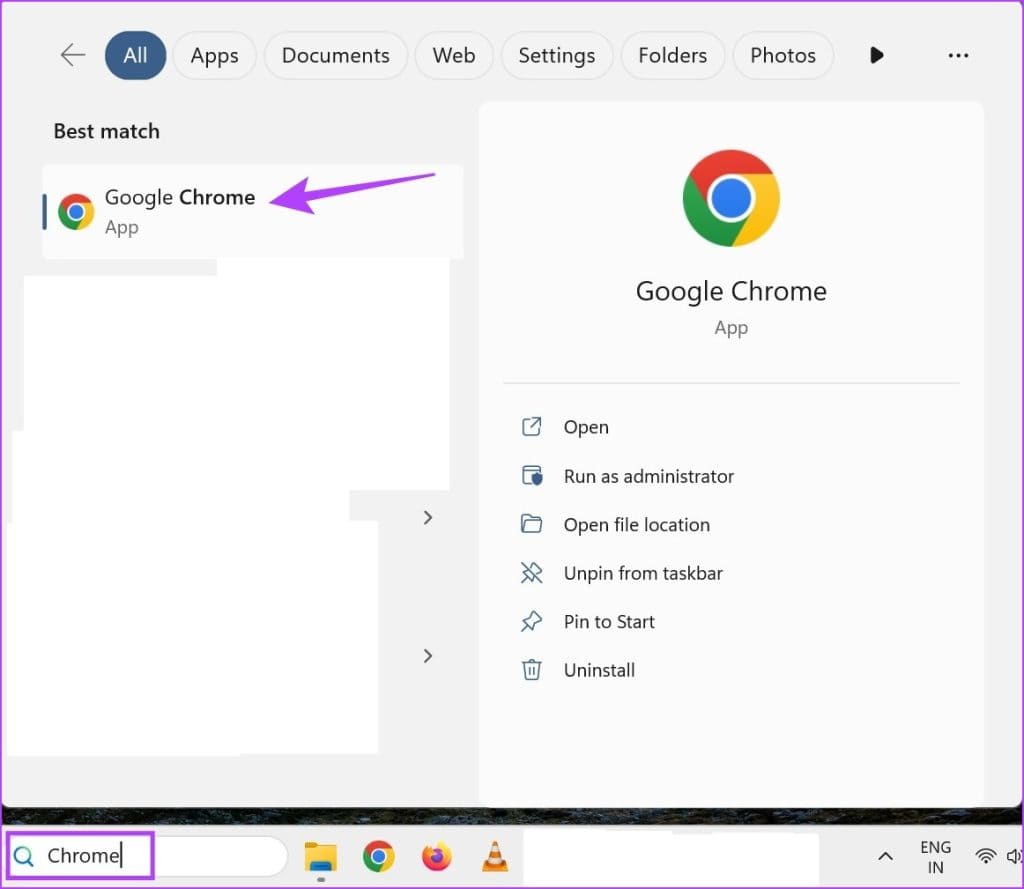Open File Explorer from the taskbar
The width and height of the screenshot is (1024, 889).
coord(321,856)
